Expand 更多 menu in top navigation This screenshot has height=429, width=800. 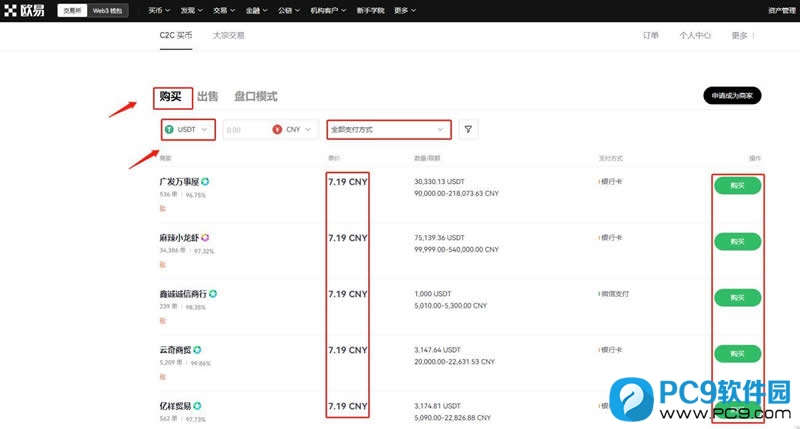point(405,11)
